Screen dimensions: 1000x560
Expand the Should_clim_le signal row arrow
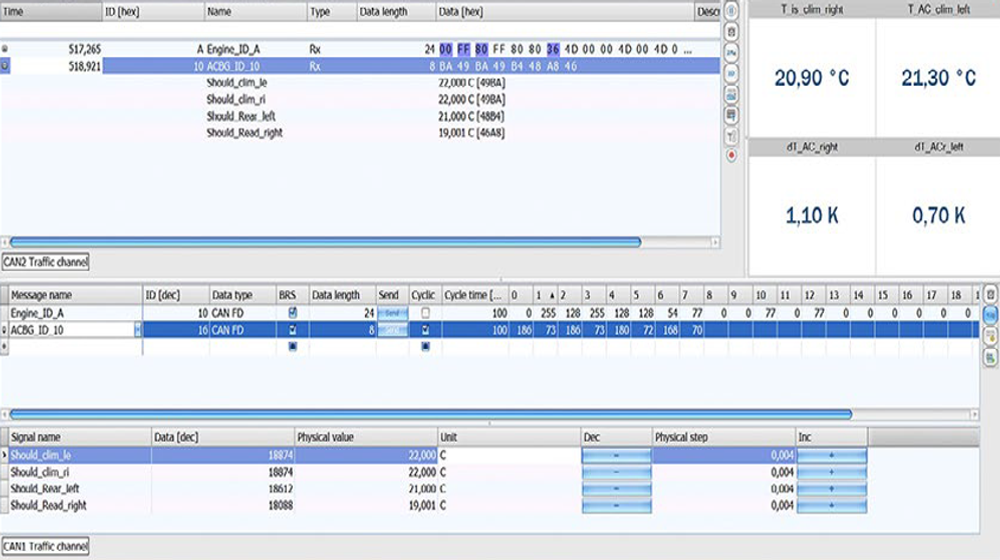[x=4, y=455]
